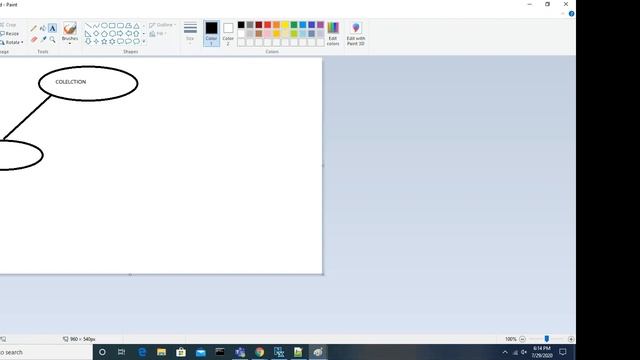This screenshot has width=640, height=360.
Task: Show hidden system tray icons chevron
Action: point(505,352)
